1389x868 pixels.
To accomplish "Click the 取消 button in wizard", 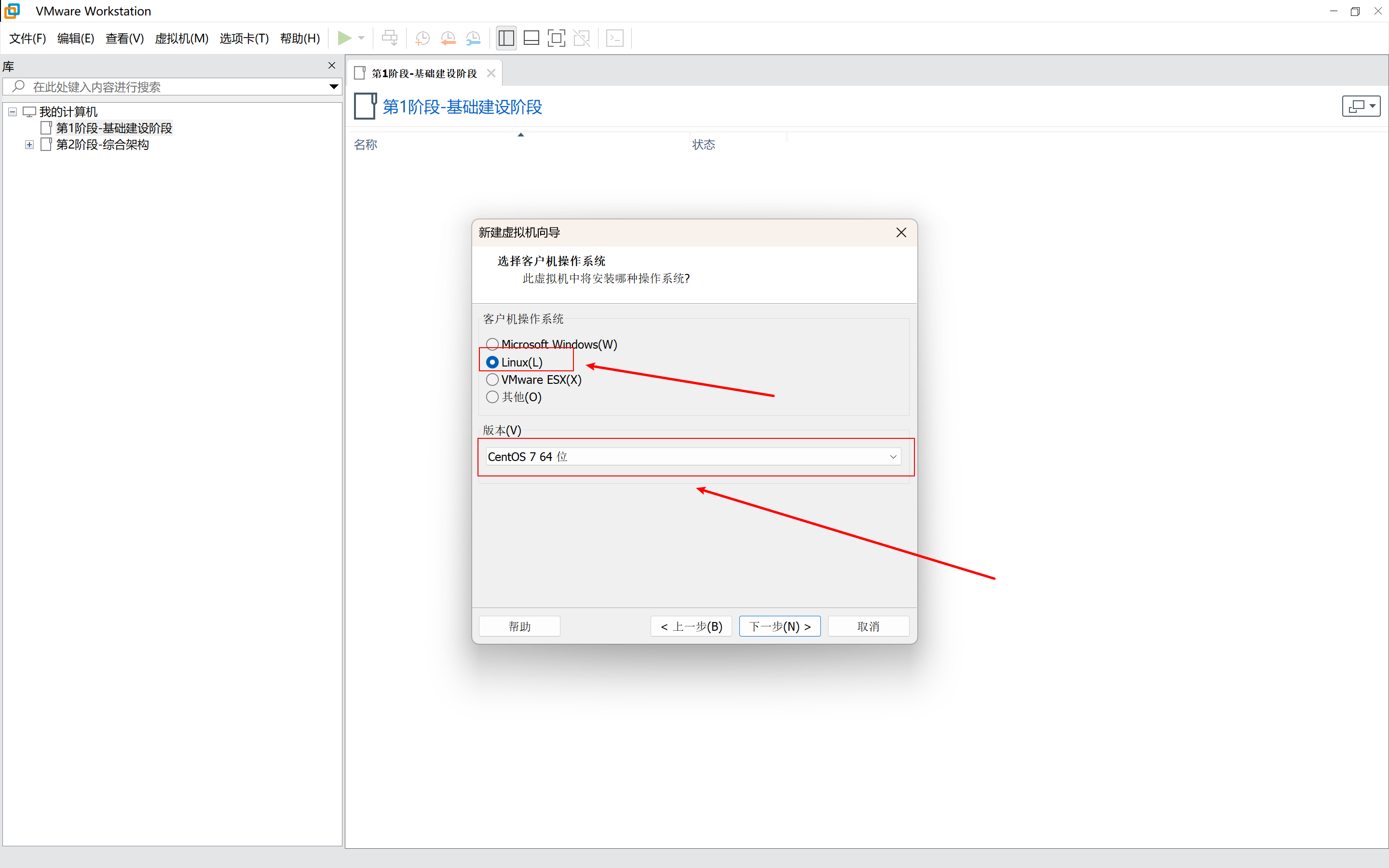I will [868, 626].
